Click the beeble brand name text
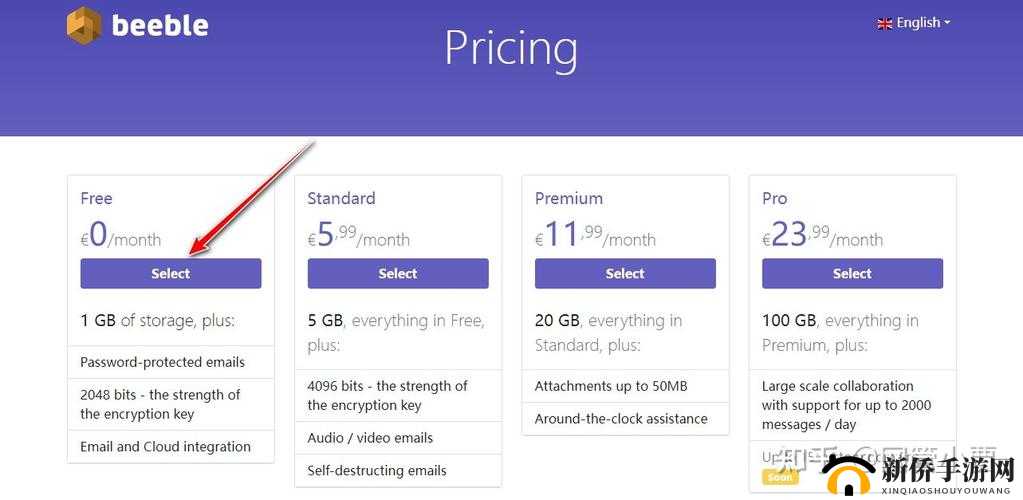 tap(160, 25)
